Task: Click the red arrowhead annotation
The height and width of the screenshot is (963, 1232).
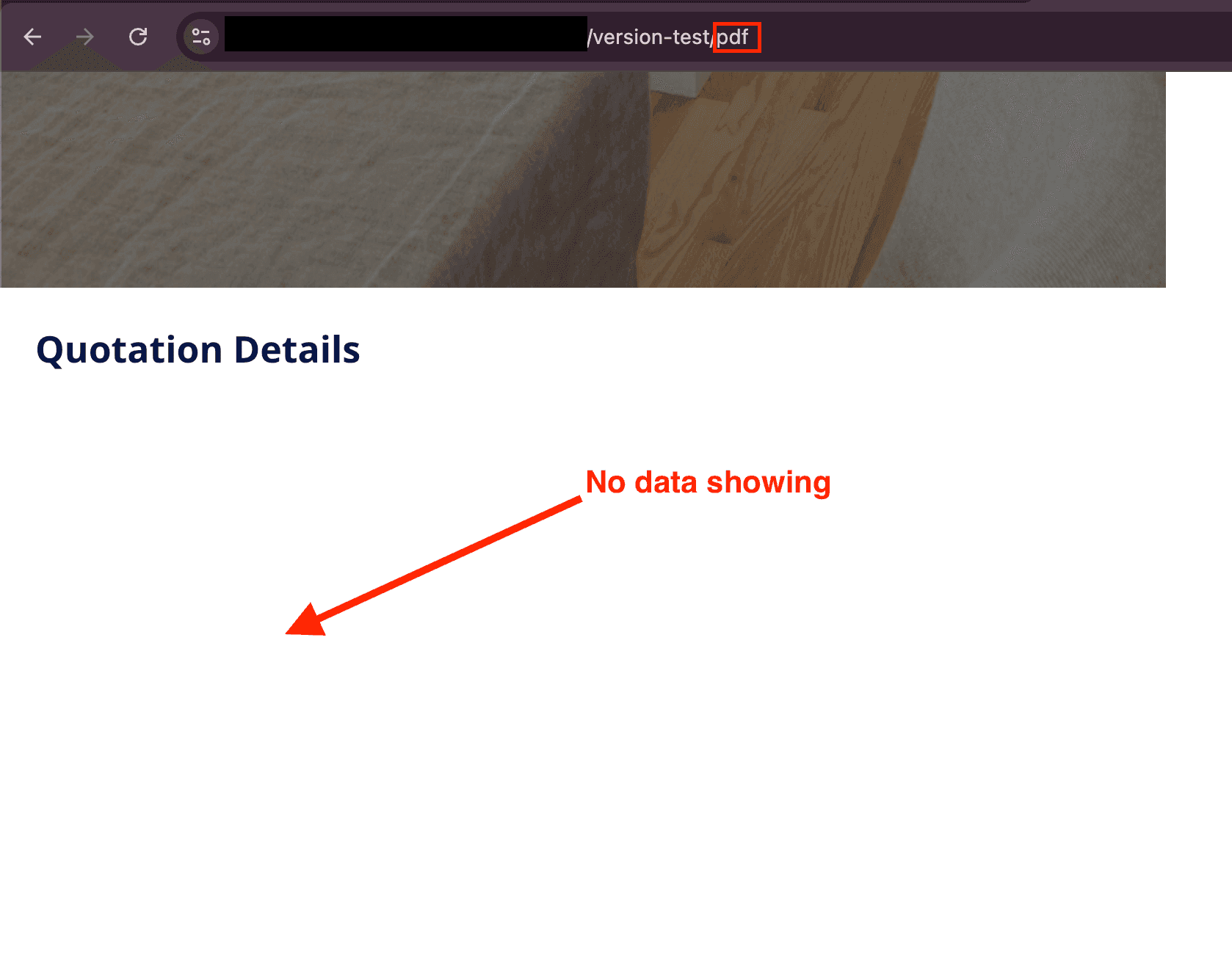Action: [x=308, y=621]
